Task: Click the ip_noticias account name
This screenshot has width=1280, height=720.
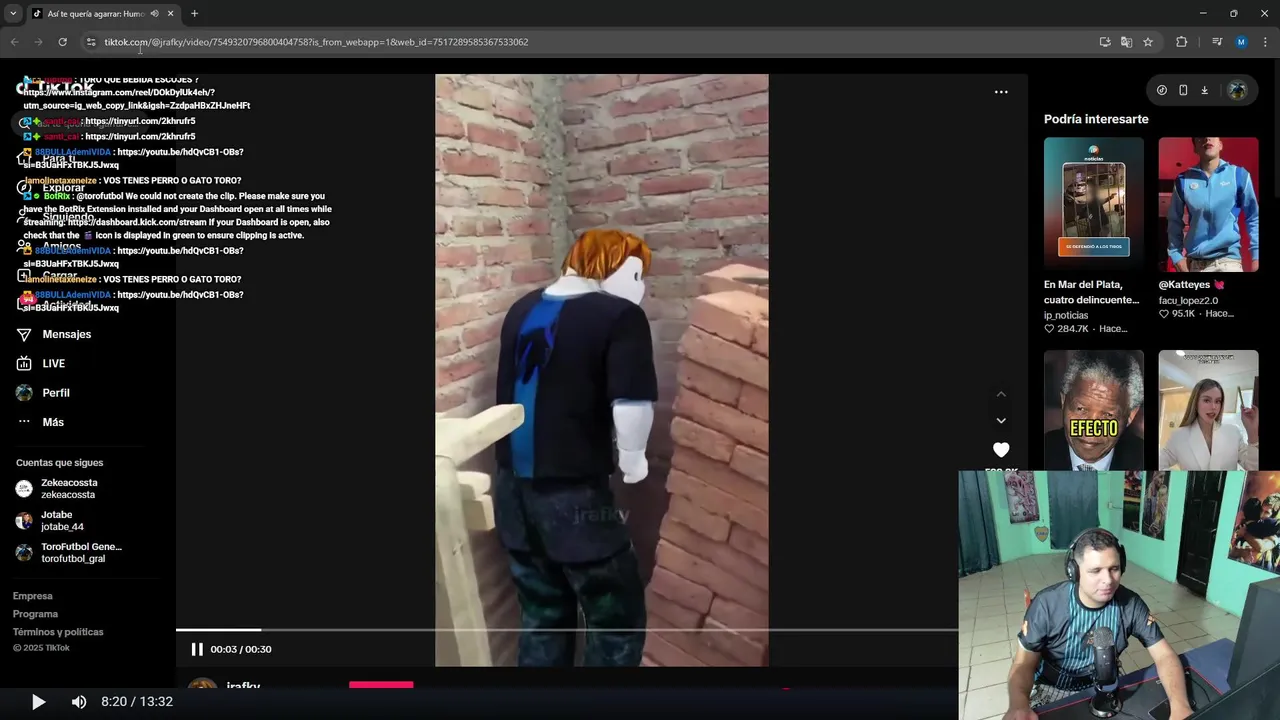Action: 1066,315
